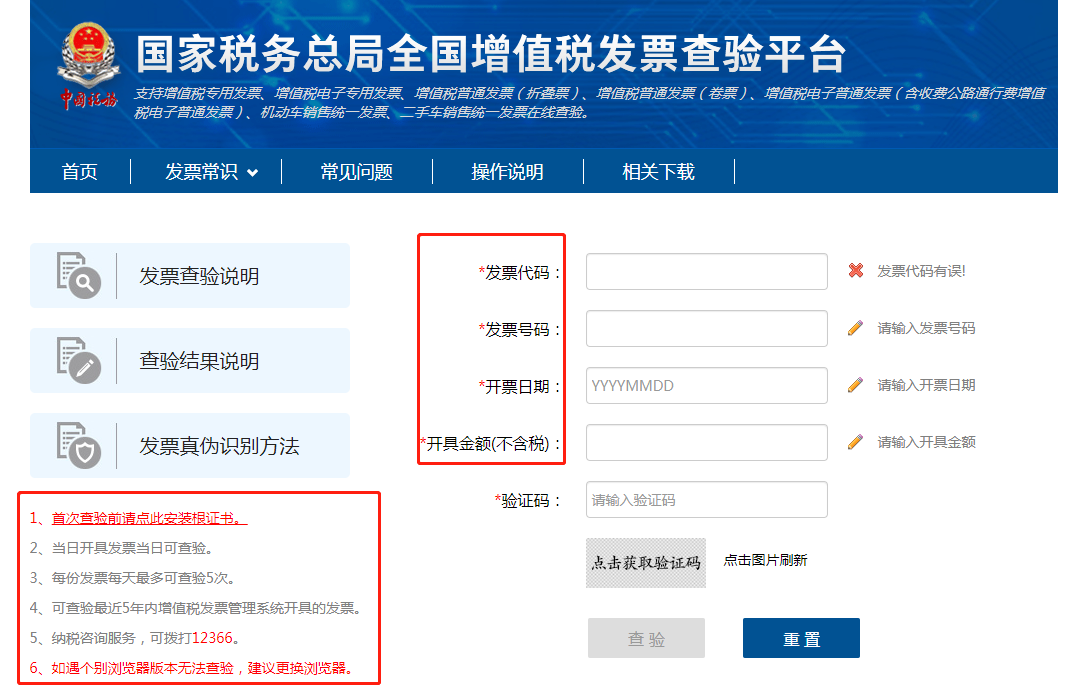Screen dimensions: 1080x692
Task: Open 发票真伪识别方法 sidebar button
Action: (190, 445)
